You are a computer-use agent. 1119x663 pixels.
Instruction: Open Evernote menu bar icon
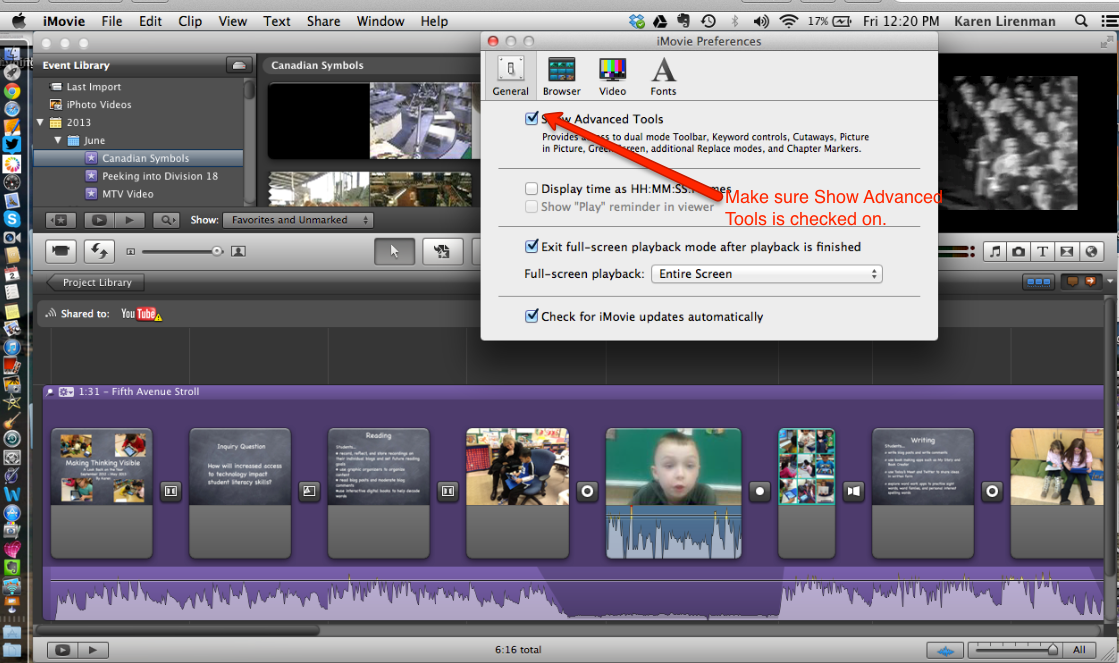(x=684, y=21)
